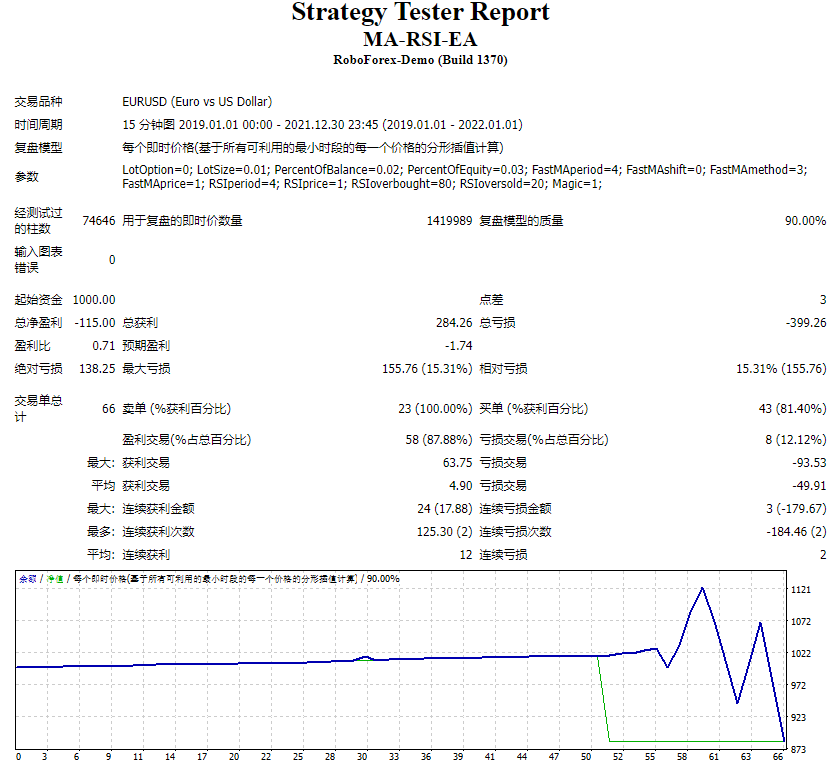Click average profit trade 4.90
The image size is (834, 766).
461,486
